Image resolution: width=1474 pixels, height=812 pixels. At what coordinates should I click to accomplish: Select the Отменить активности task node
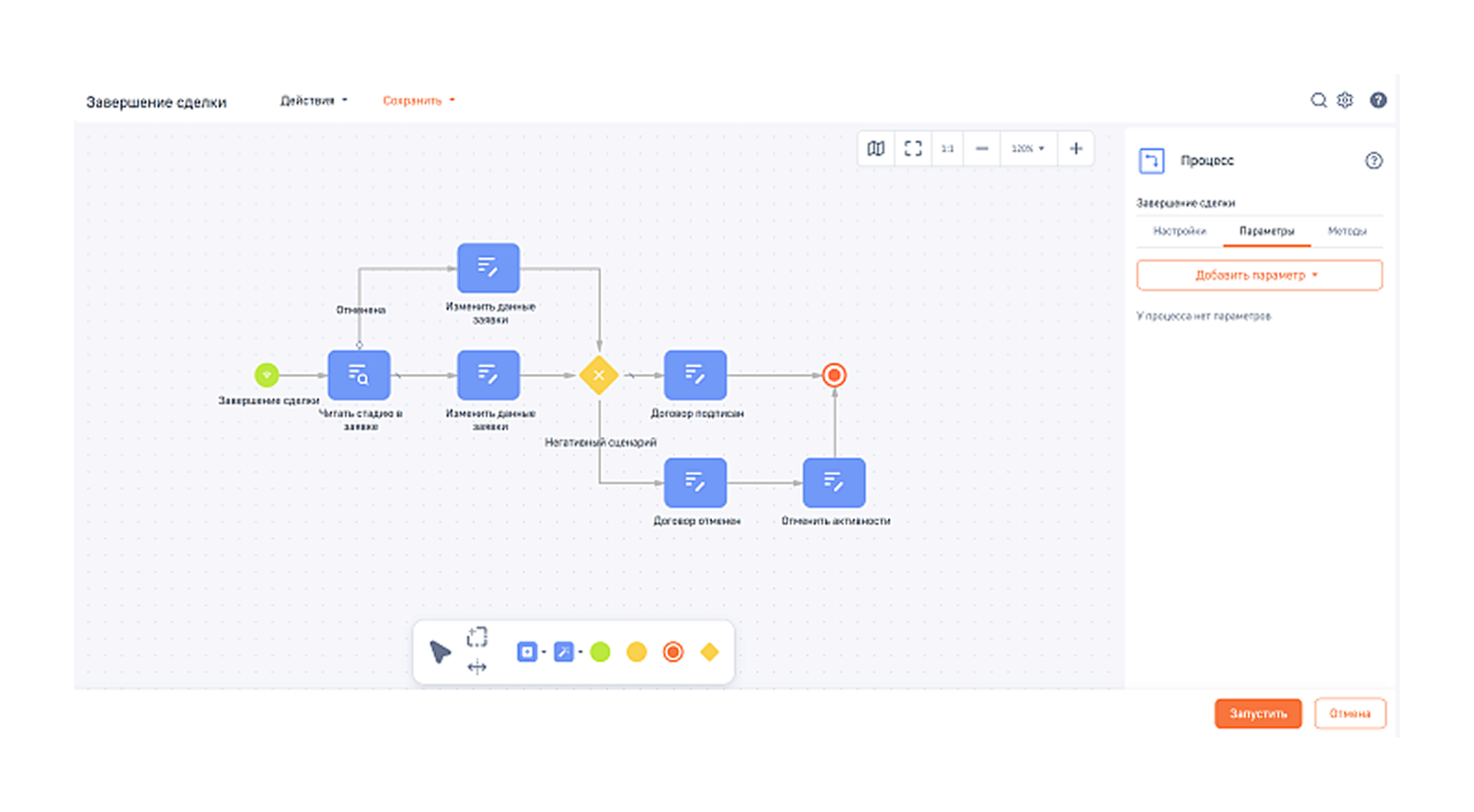click(x=834, y=483)
